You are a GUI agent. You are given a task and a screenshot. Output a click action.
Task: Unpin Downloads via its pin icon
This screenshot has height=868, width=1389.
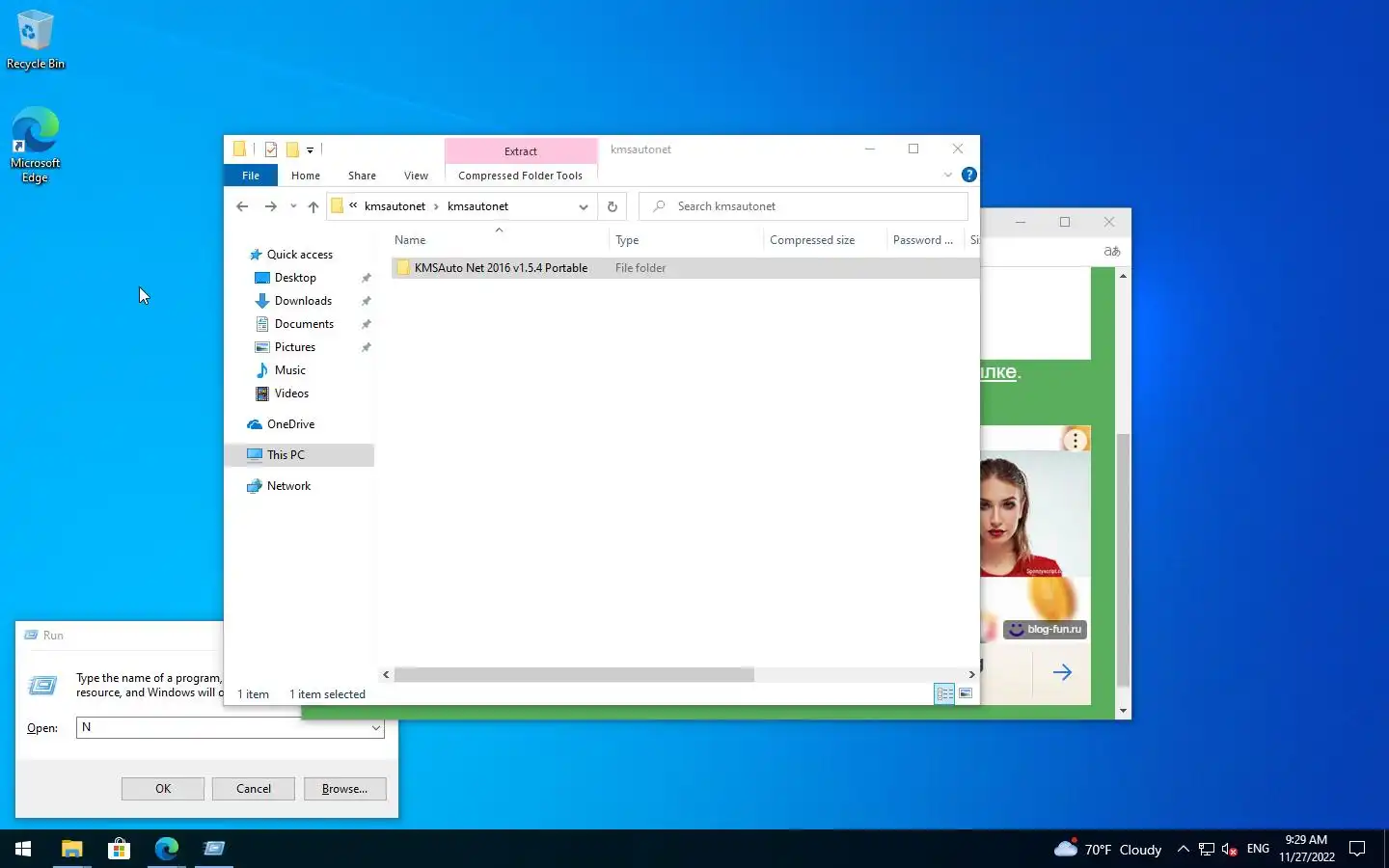click(x=366, y=301)
